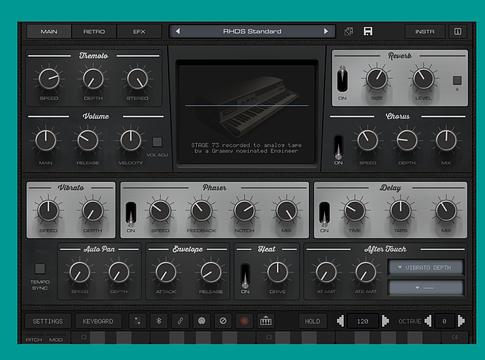
Task: Click the Phaser Speed knob
Action: coord(160,211)
